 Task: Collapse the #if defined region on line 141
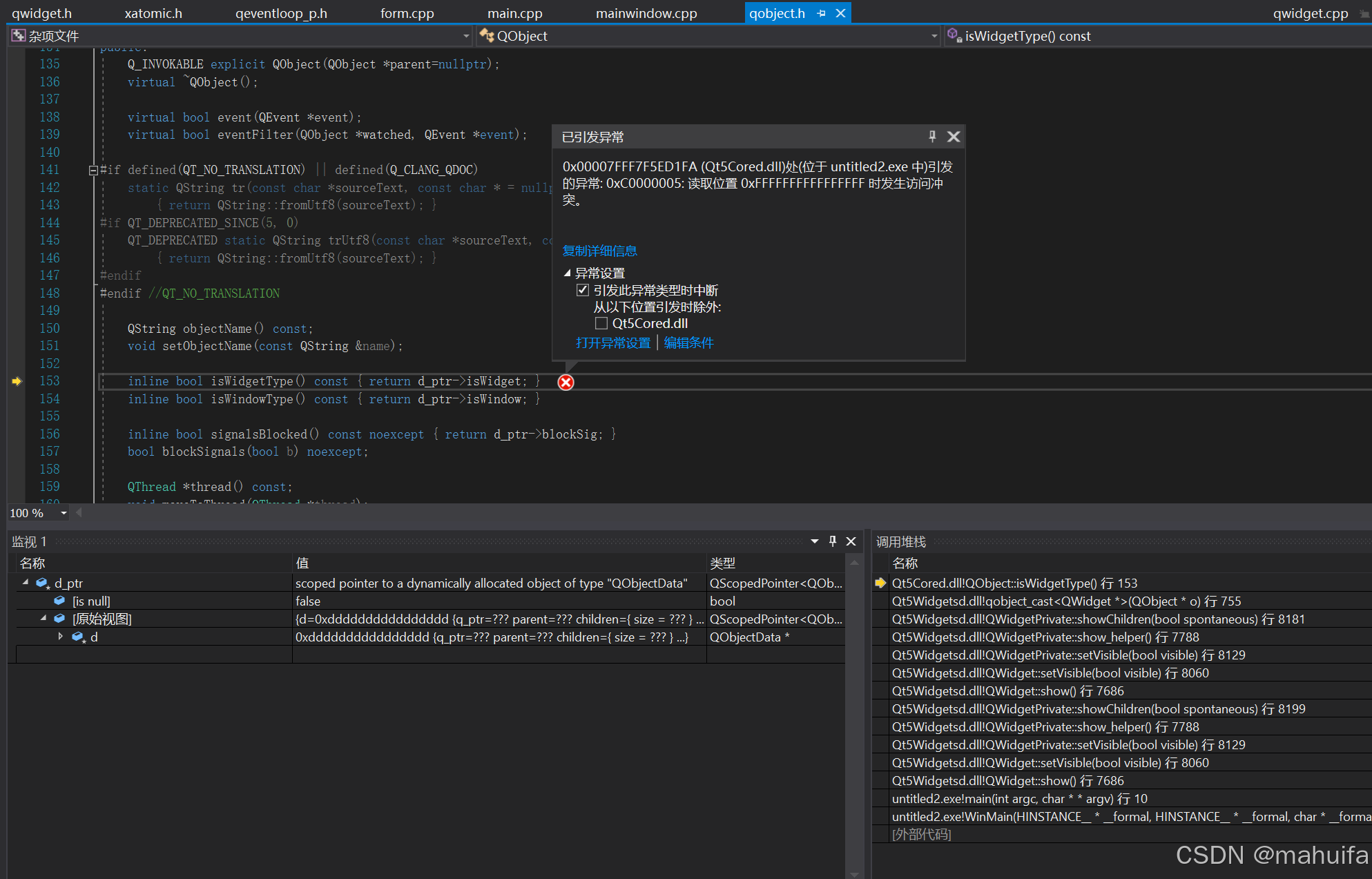coord(93,171)
